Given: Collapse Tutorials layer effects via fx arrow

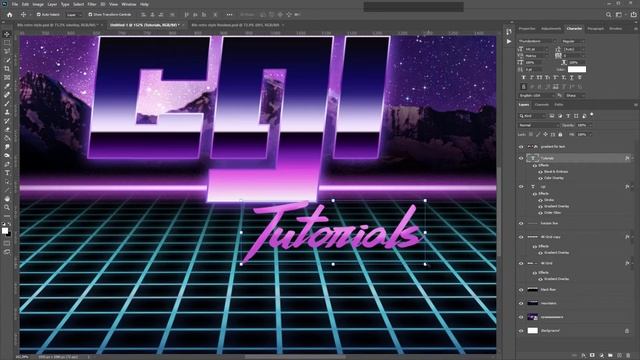Looking at the screenshot, I should [633, 158].
